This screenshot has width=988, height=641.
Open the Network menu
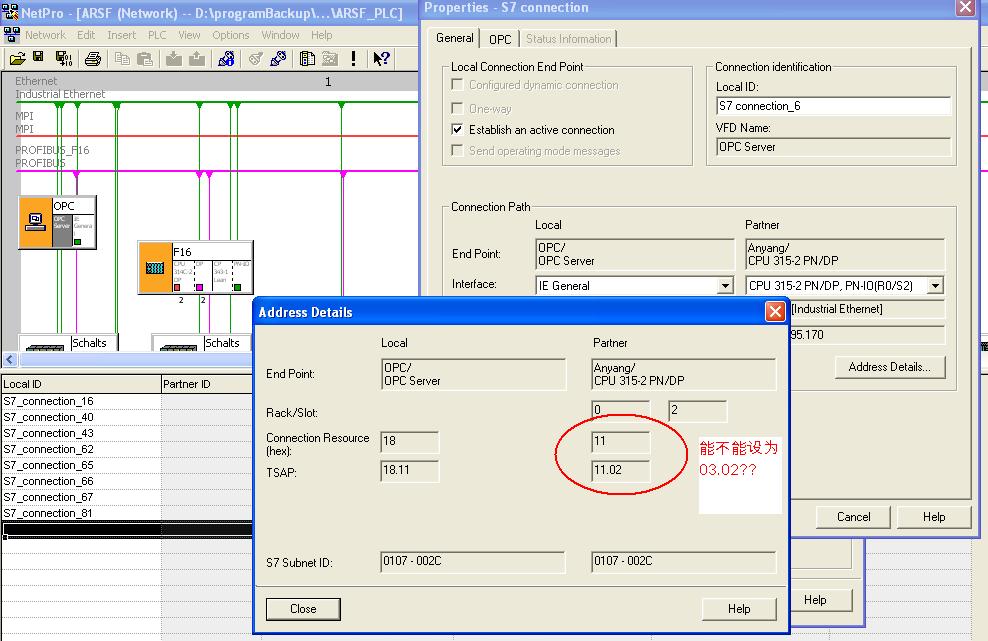point(45,35)
